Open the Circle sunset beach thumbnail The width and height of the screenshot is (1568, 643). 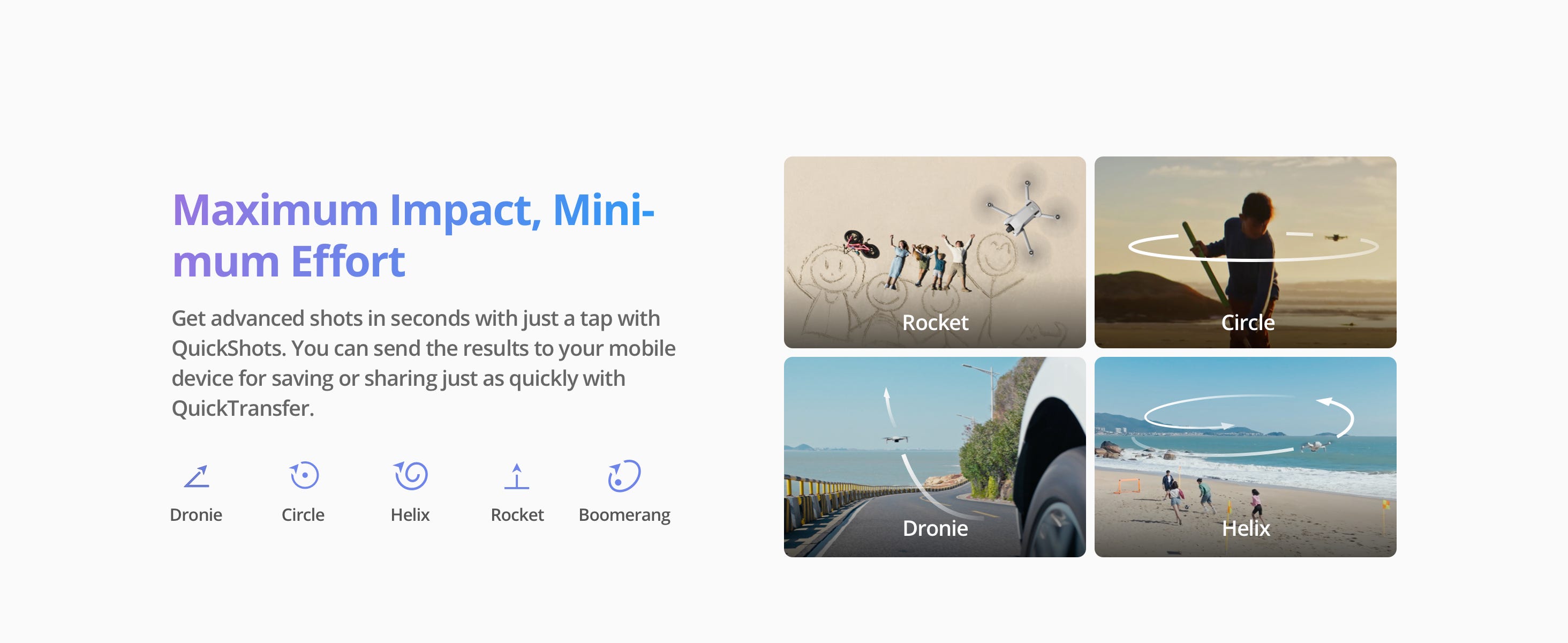click(x=1246, y=252)
